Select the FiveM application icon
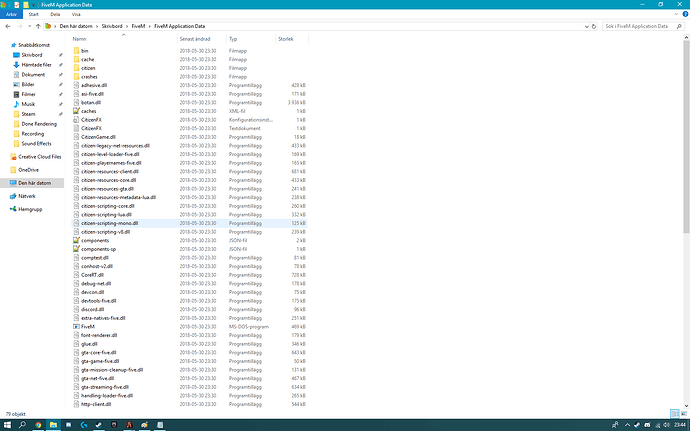This screenshot has width=690, height=431. tap(77, 327)
